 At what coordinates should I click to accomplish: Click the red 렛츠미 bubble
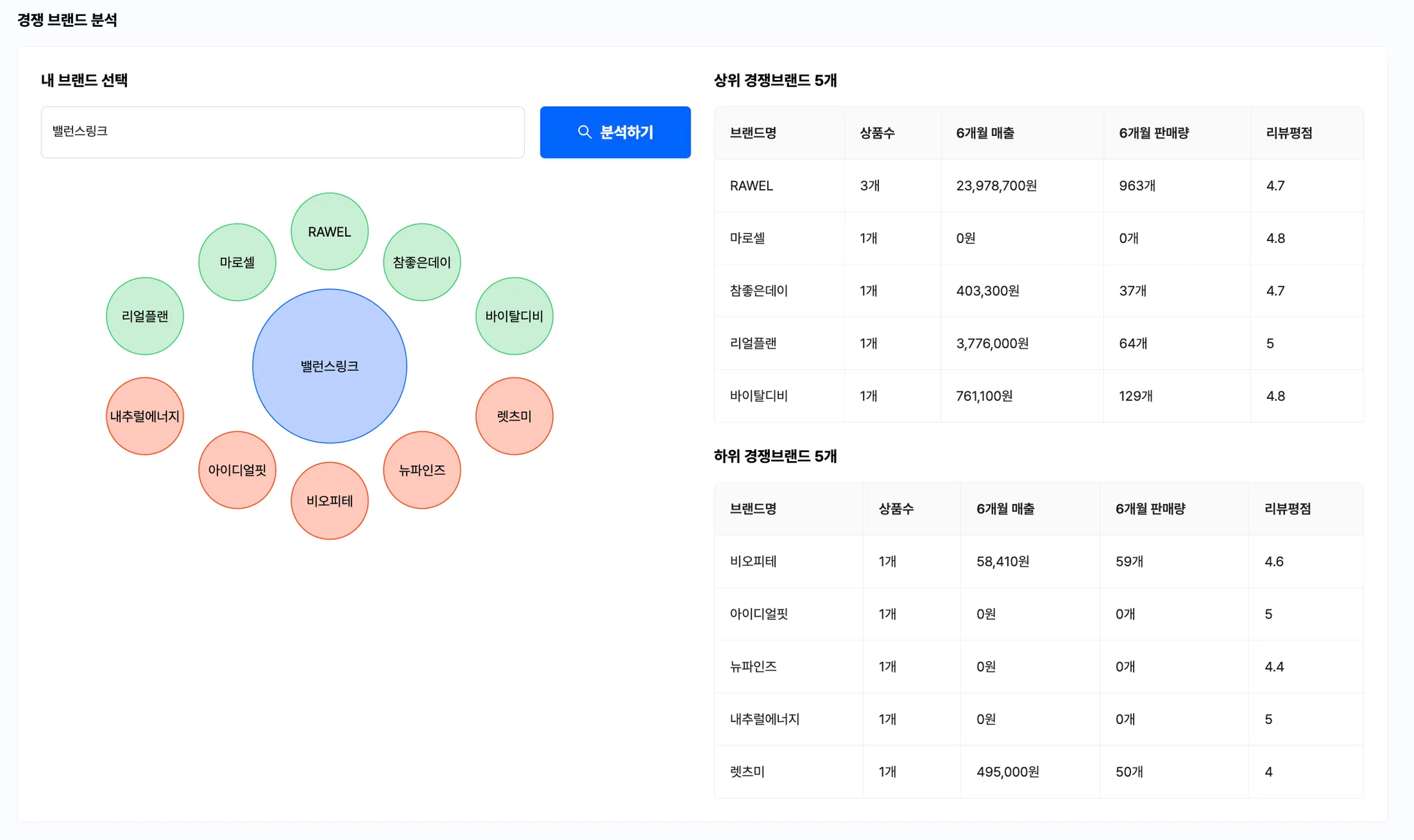514,416
